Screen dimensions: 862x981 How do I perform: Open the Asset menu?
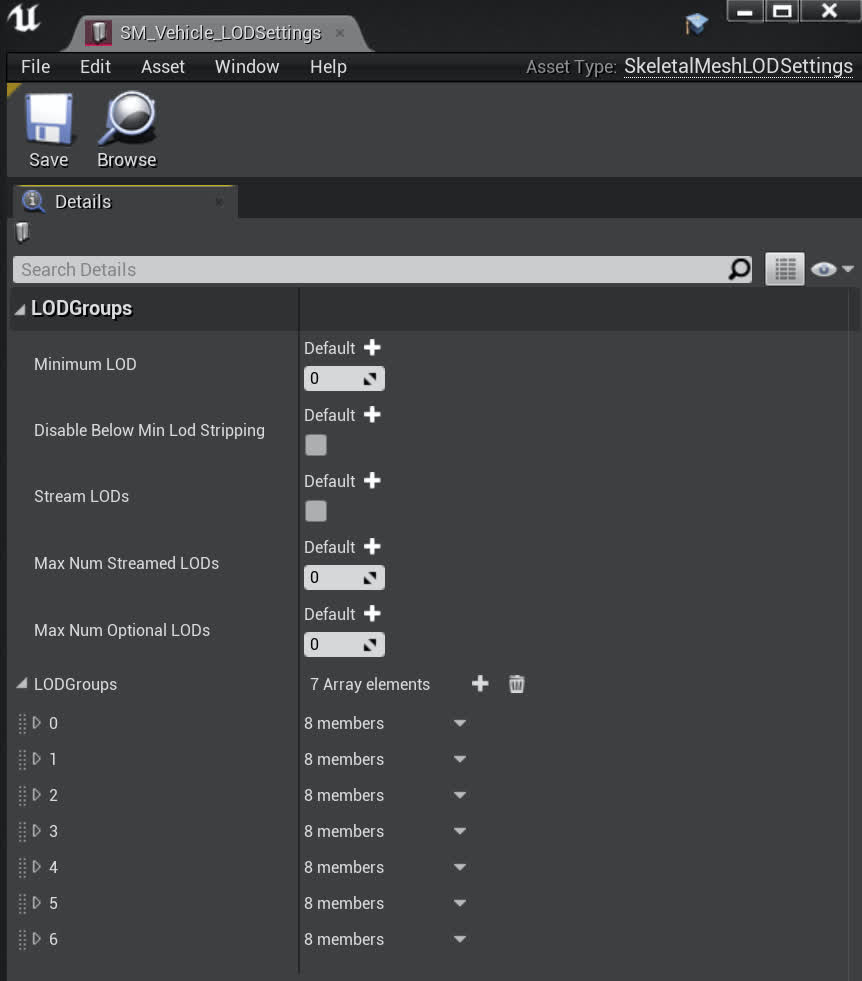pyautogui.click(x=162, y=67)
